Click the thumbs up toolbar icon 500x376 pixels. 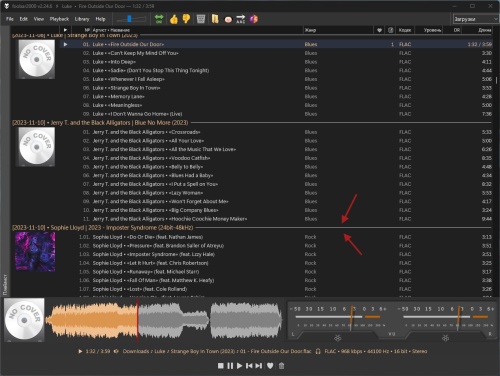pos(174,19)
